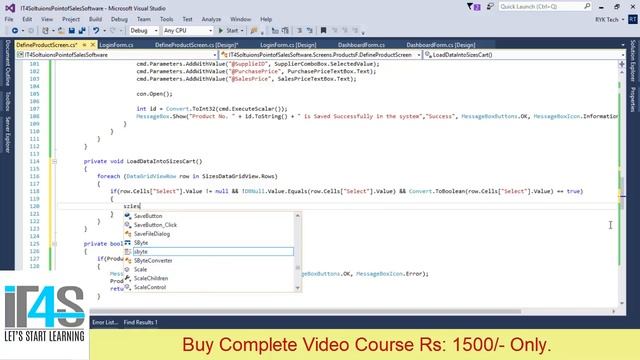Click the Redo toolbar icon
The width and height of the screenshot is (640, 360).
(x=113, y=31)
